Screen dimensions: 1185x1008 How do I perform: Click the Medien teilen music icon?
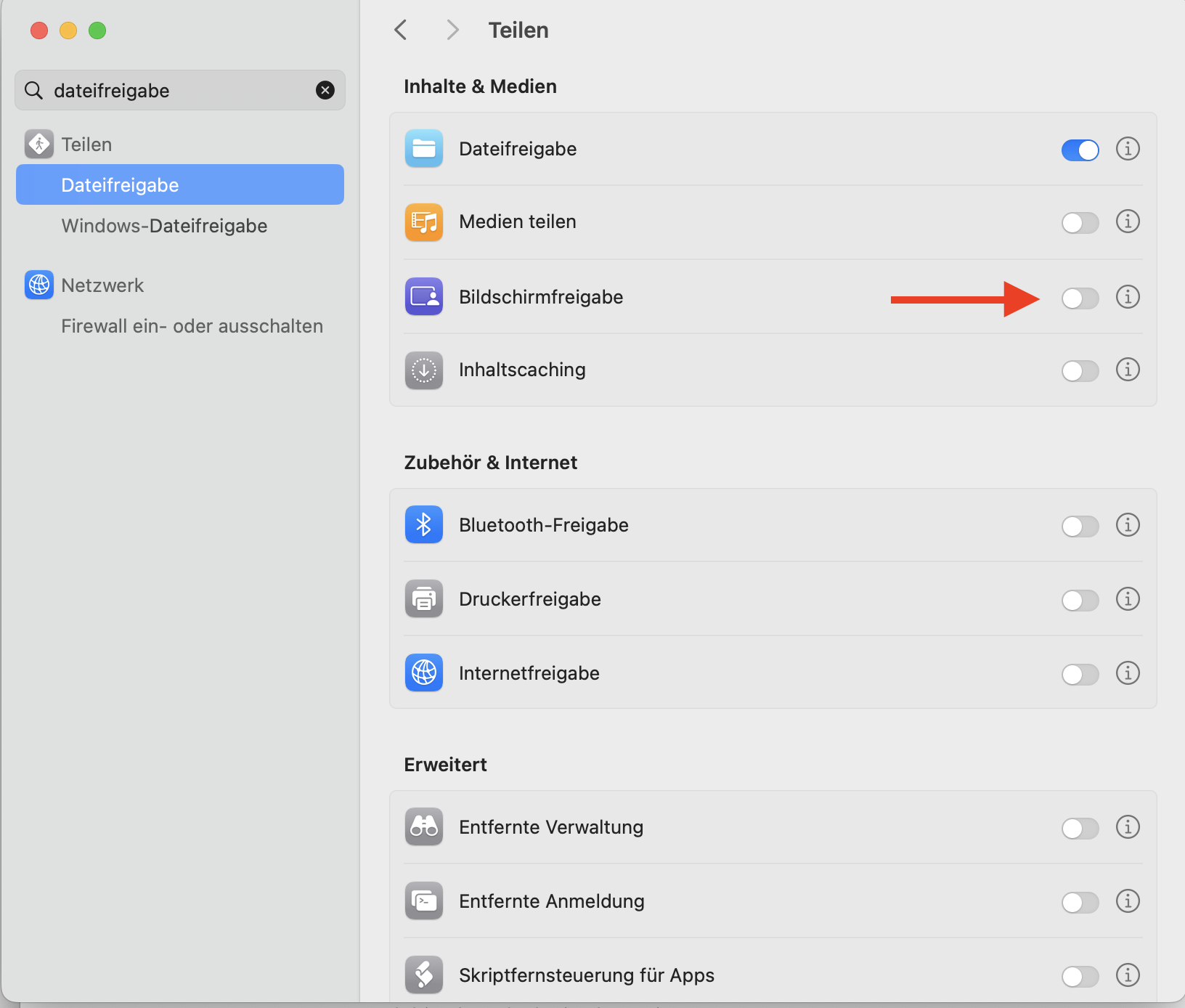(424, 222)
